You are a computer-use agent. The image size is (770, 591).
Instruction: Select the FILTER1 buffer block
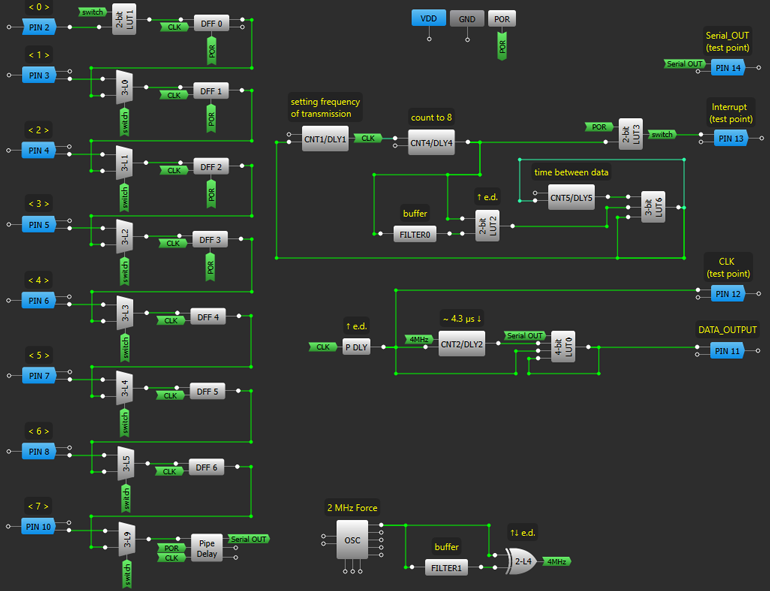pyautogui.click(x=446, y=567)
